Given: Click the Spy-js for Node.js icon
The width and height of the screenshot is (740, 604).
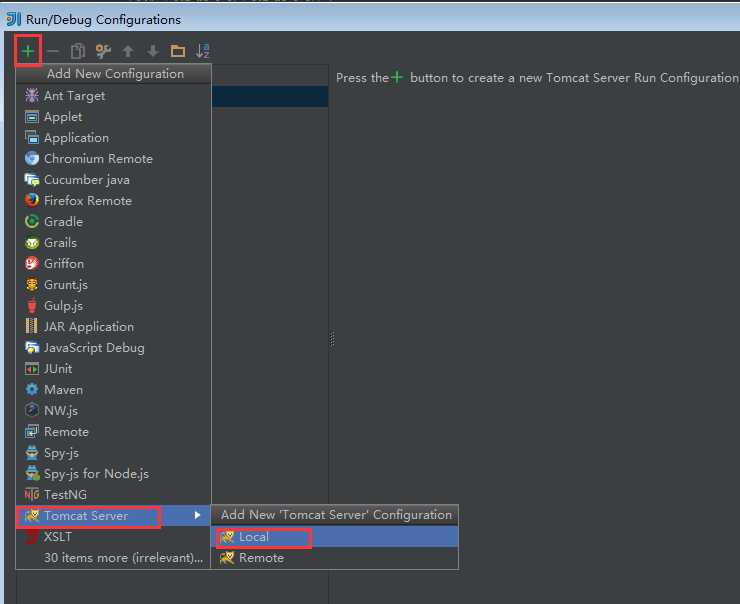Looking at the screenshot, I should [x=32, y=473].
